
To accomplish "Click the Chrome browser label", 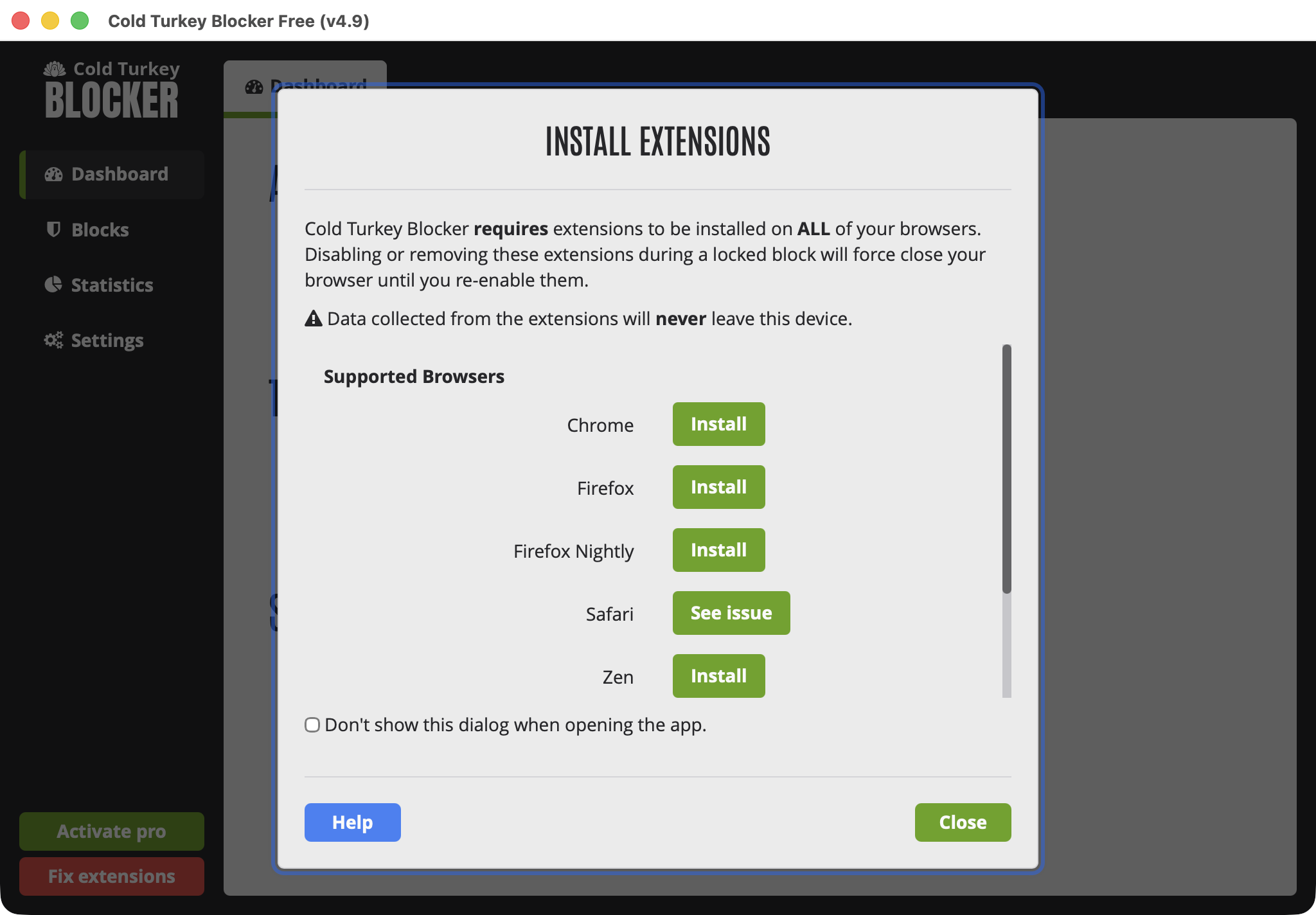I will click(x=600, y=425).
